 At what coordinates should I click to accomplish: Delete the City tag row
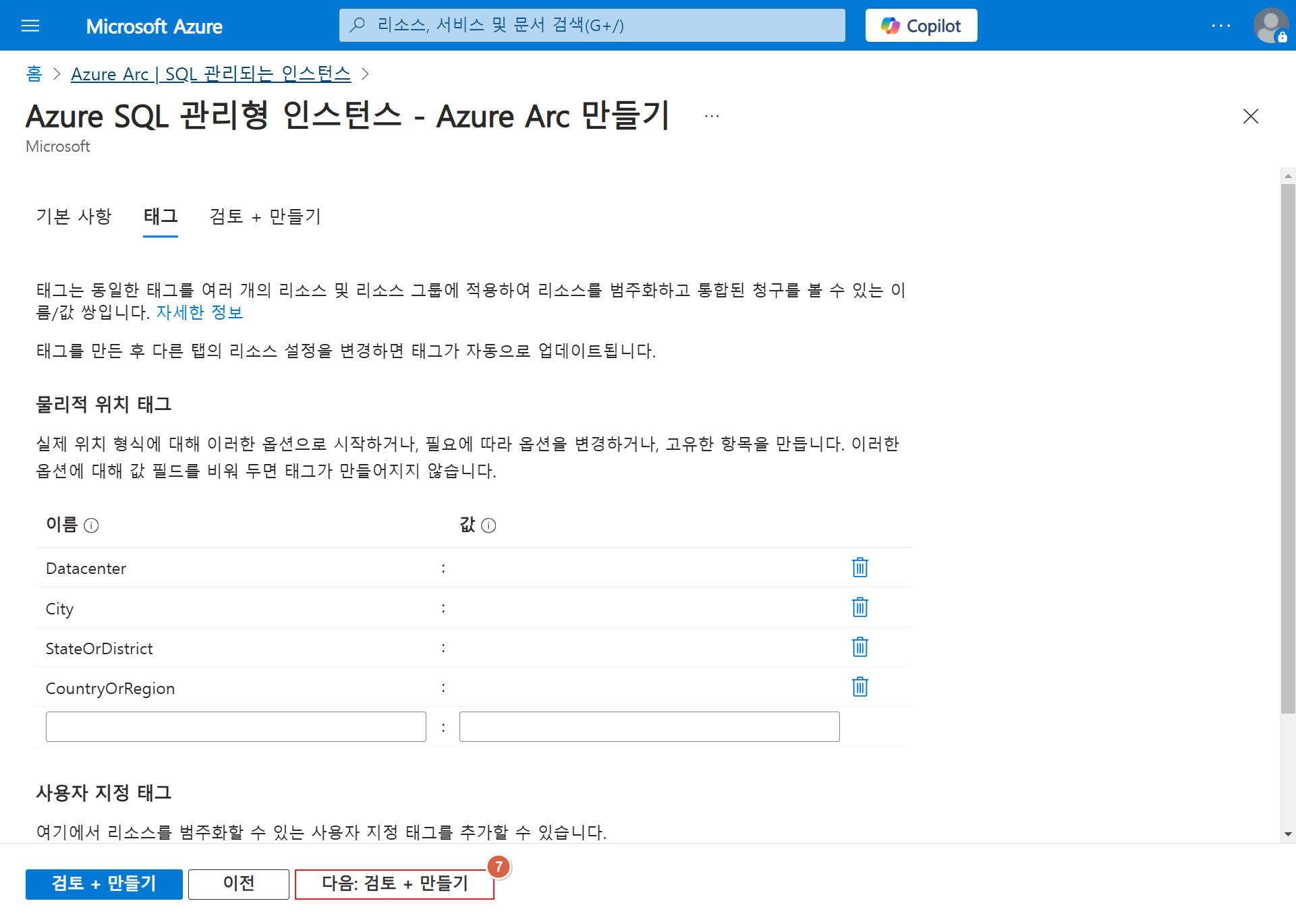pyautogui.click(x=860, y=607)
